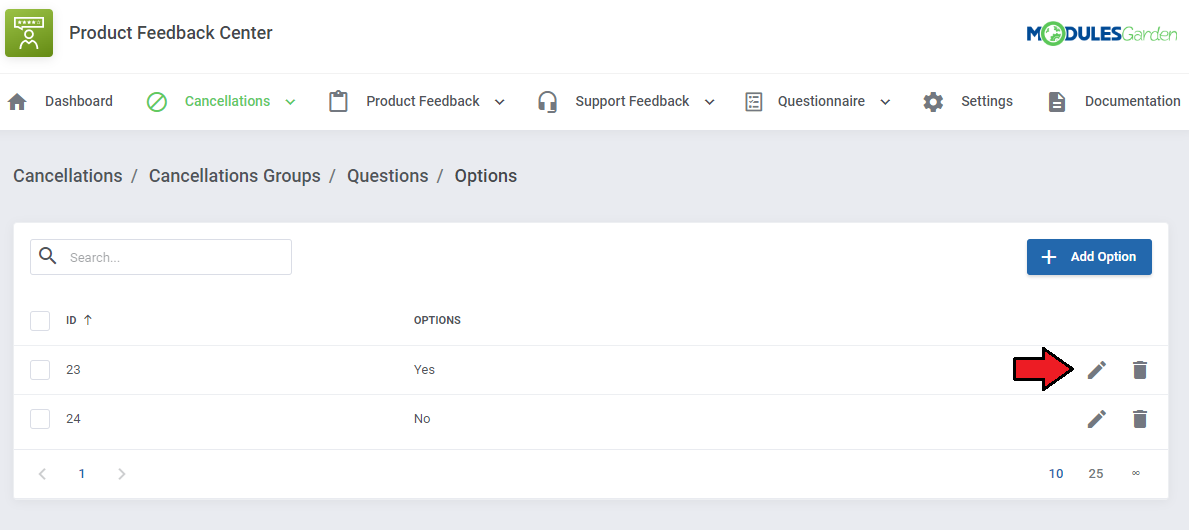The width and height of the screenshot is (1189, 530).
Task: Click the Product Feedback clipboard icon
Action: click(x=338, y=102)
